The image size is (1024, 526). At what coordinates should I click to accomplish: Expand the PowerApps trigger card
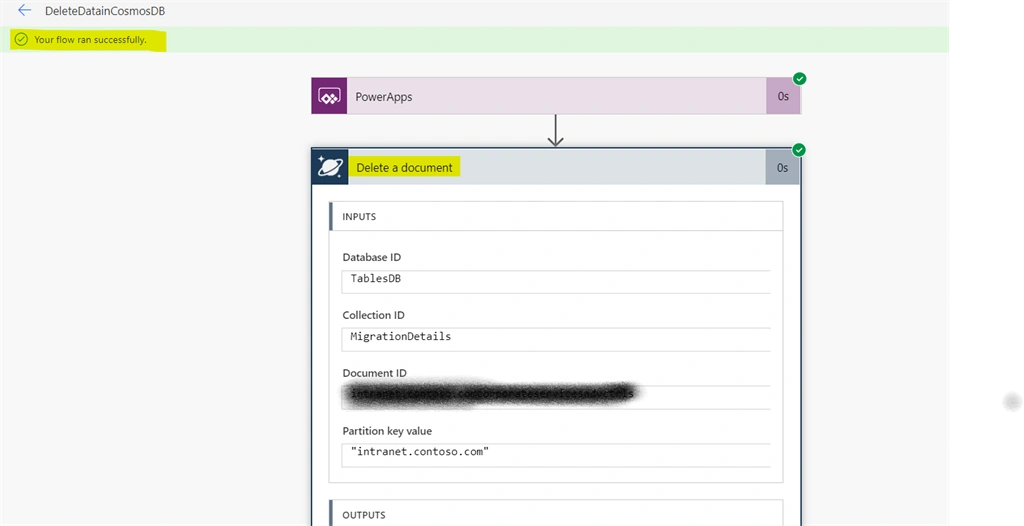pyautogui.click(x=556, y=96)
